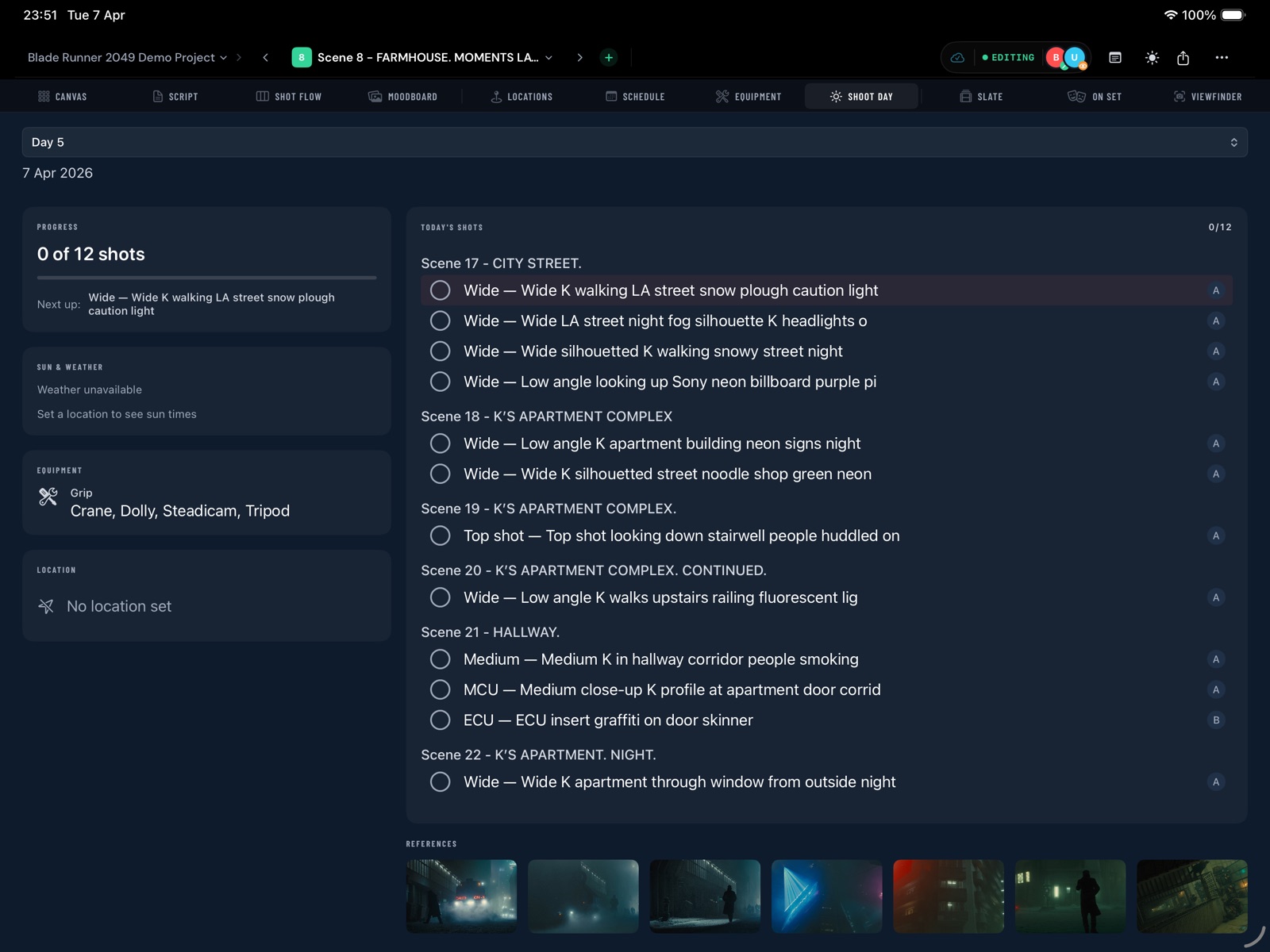Viewport: 1270px width, 952px height.
Task: Open the notes panel icon in header
Action: pos(1115,58)
